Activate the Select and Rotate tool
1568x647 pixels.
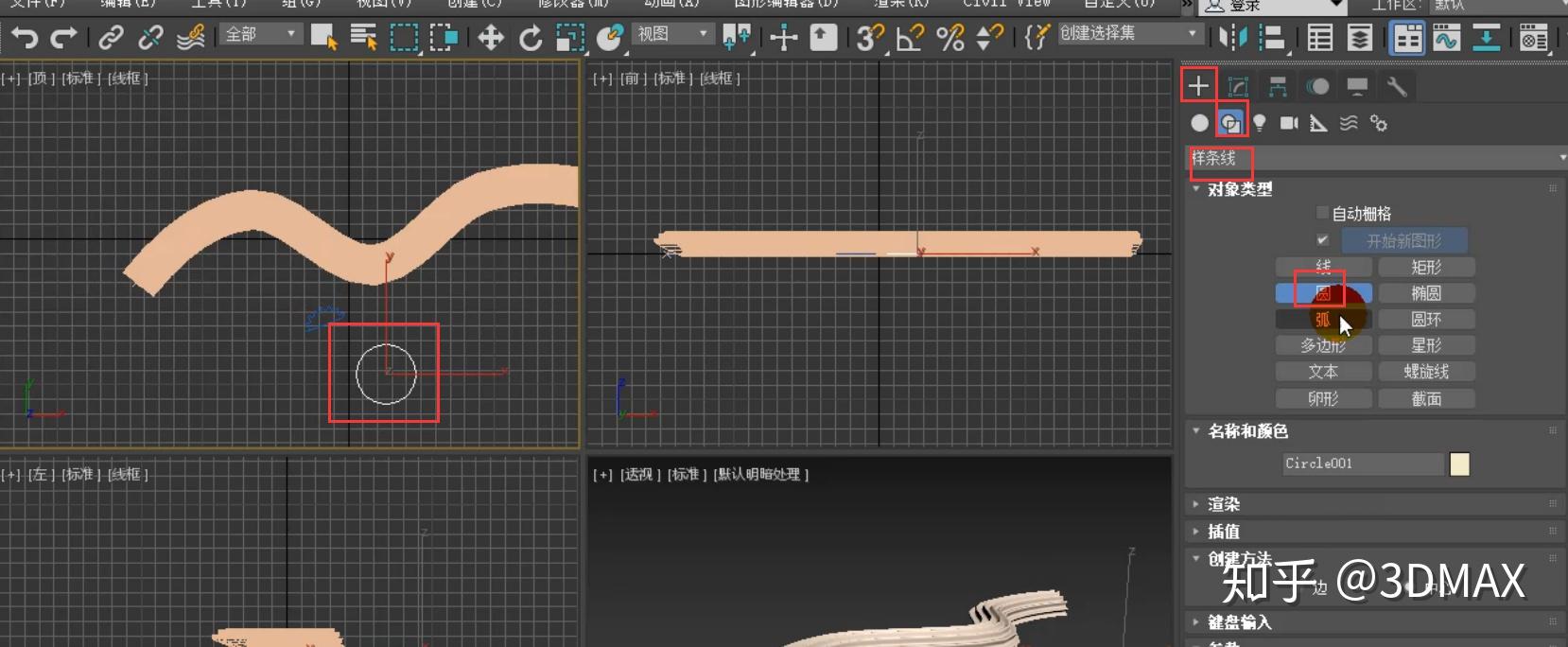531,38
